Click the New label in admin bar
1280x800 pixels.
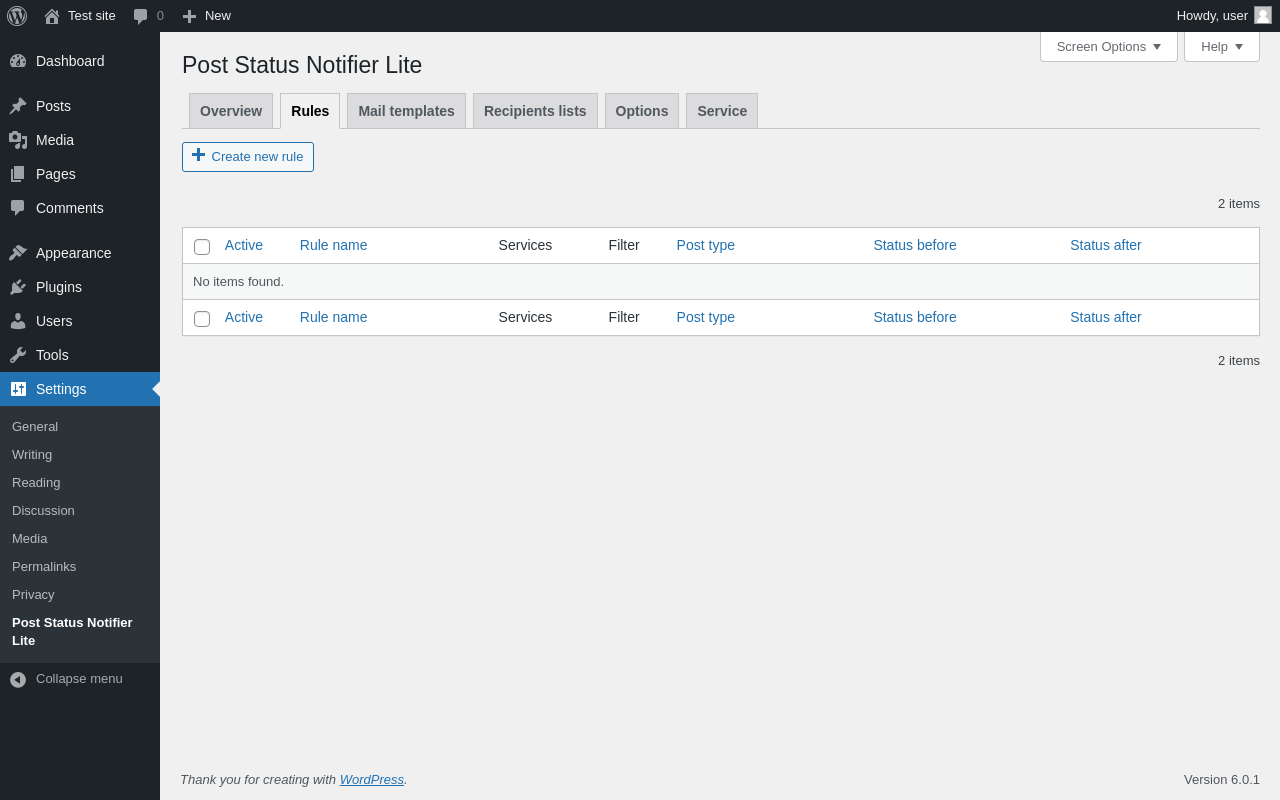pos(218,15)
